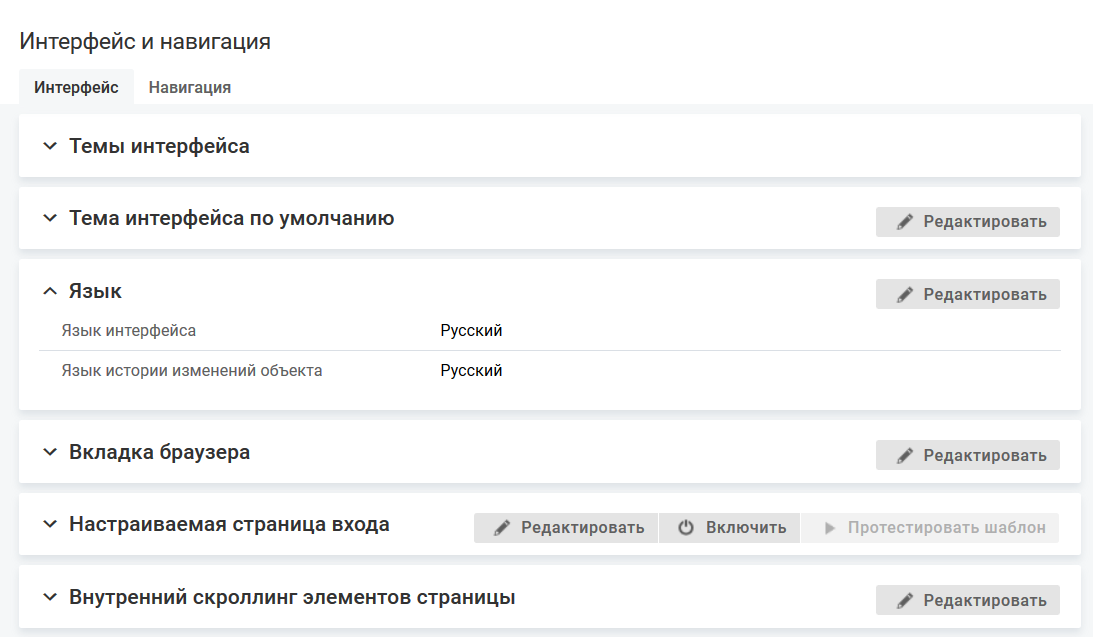Expand Внутренний скроллинг элементов страницы chevron
1093x637 pixels.
tap(50, 597)
